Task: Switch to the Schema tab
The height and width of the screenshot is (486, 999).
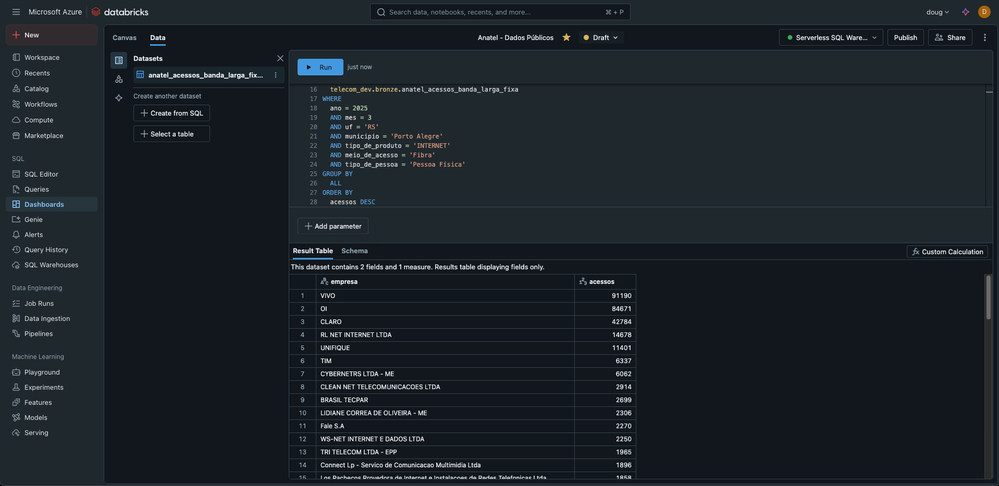Action: click(354, 251)
